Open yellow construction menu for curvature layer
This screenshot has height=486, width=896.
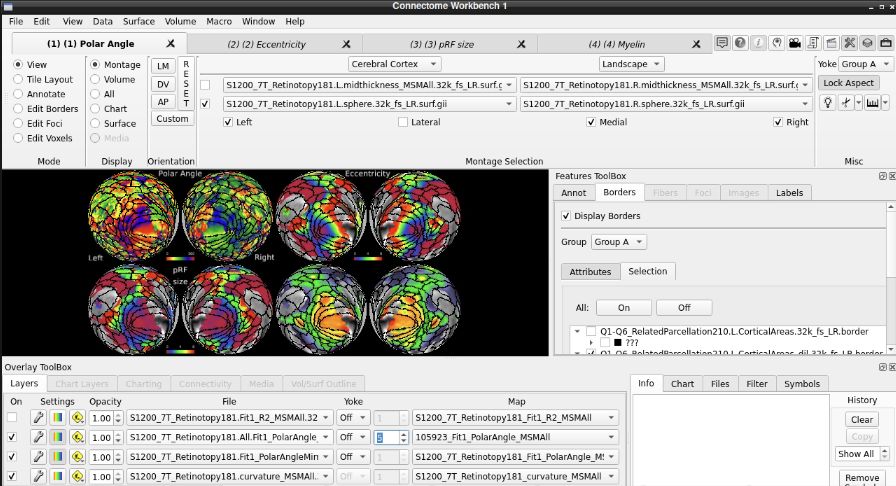77,476
